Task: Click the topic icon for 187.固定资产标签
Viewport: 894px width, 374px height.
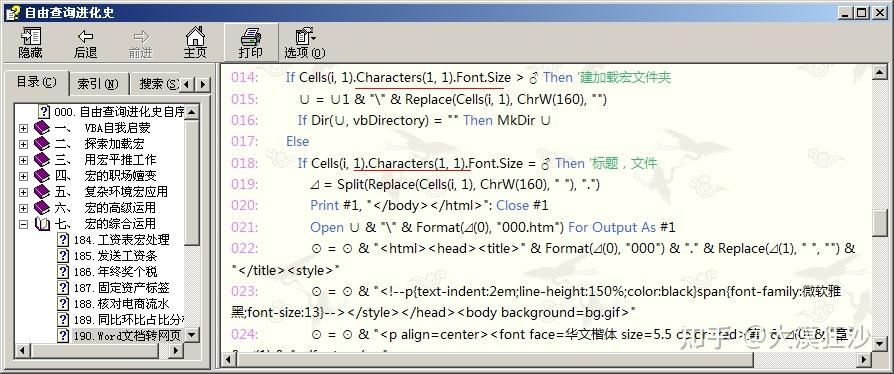Action: 63,287
